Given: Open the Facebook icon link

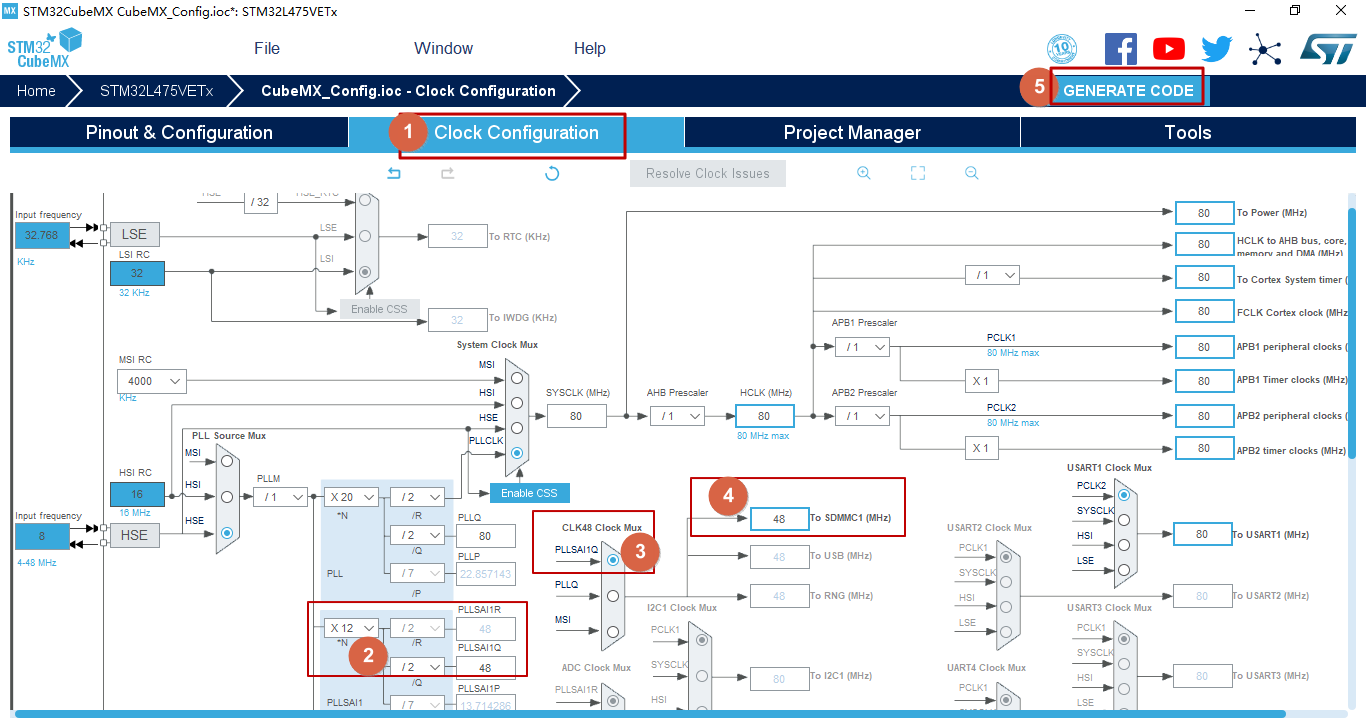Looking at the screenshot, I should tap(1121, 48).
